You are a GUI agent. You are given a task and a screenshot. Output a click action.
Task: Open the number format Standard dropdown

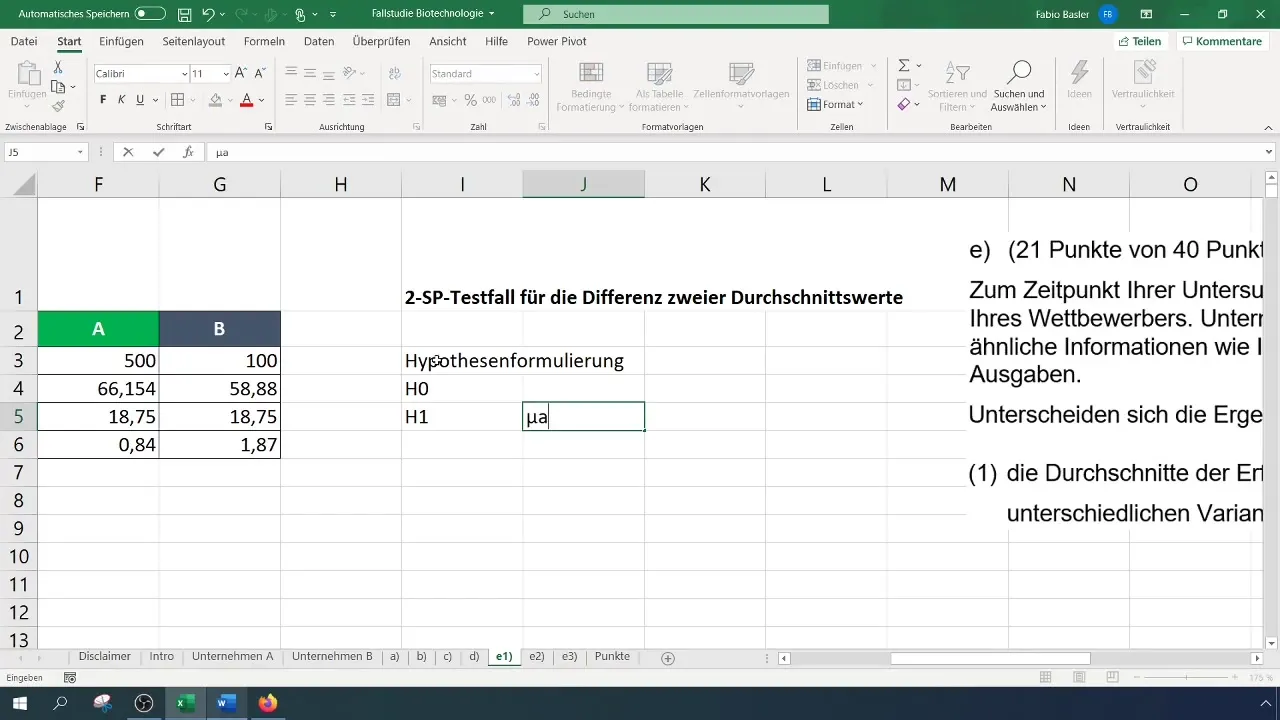537,74
